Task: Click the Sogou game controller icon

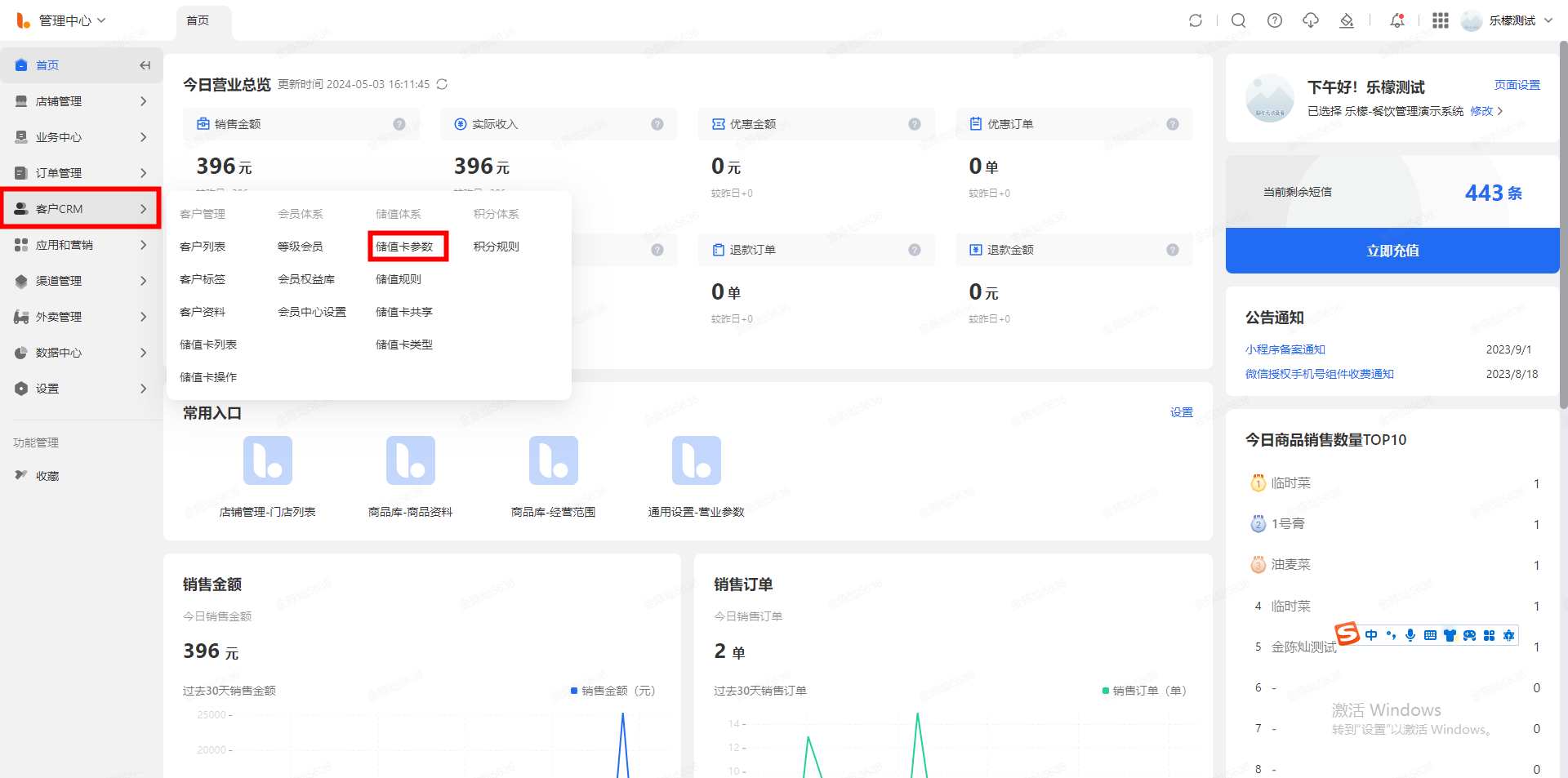Action: point(1469,635)
